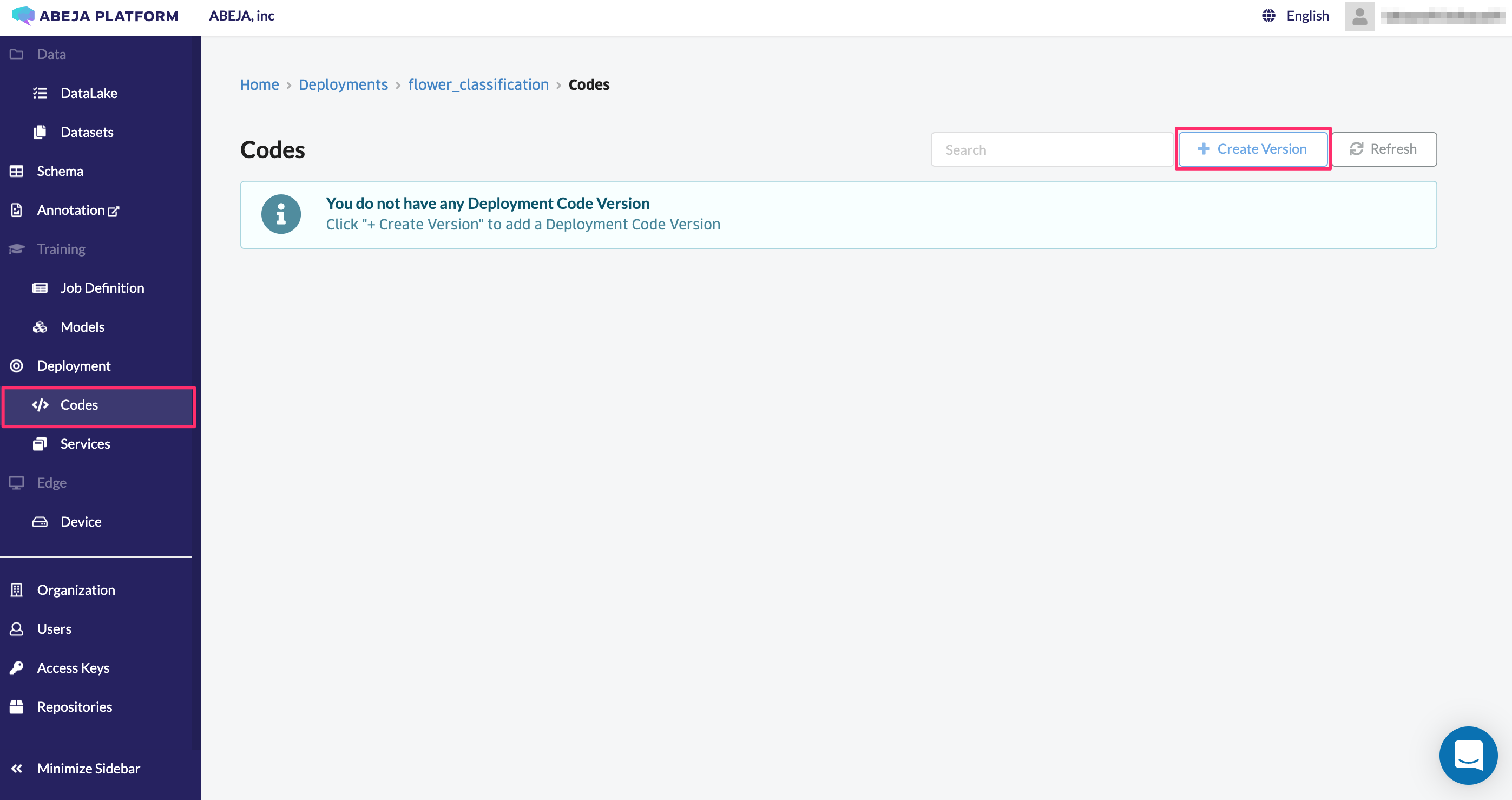
Task: Click the plus icon on Create Version
Action: 1203,149
